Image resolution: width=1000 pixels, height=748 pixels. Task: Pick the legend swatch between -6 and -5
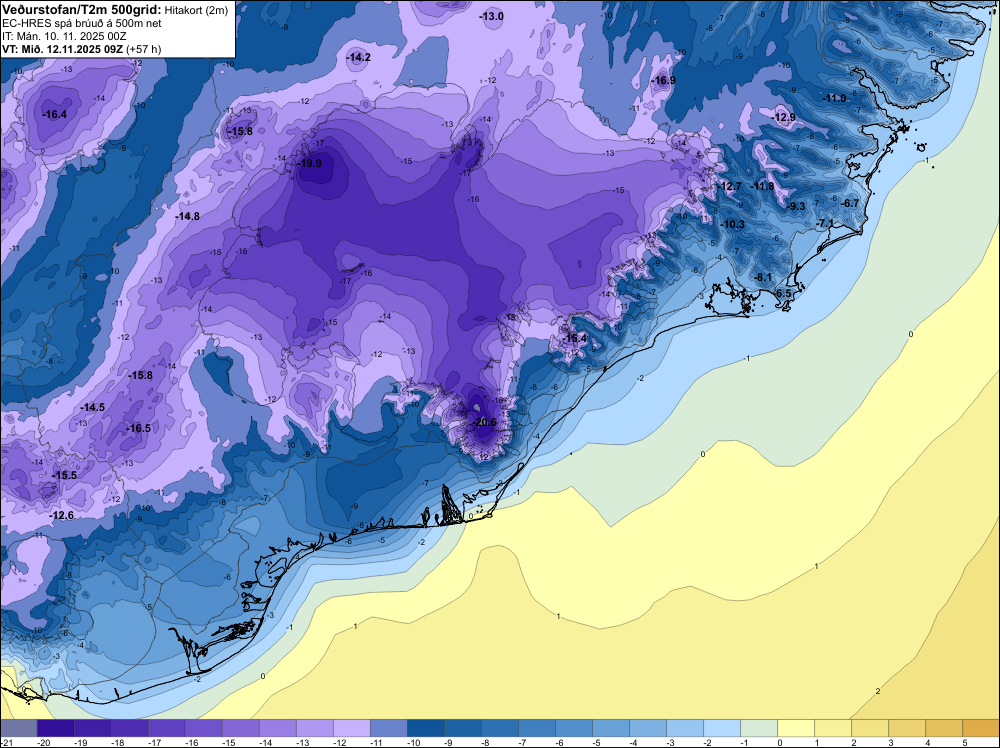coord(574,728)
